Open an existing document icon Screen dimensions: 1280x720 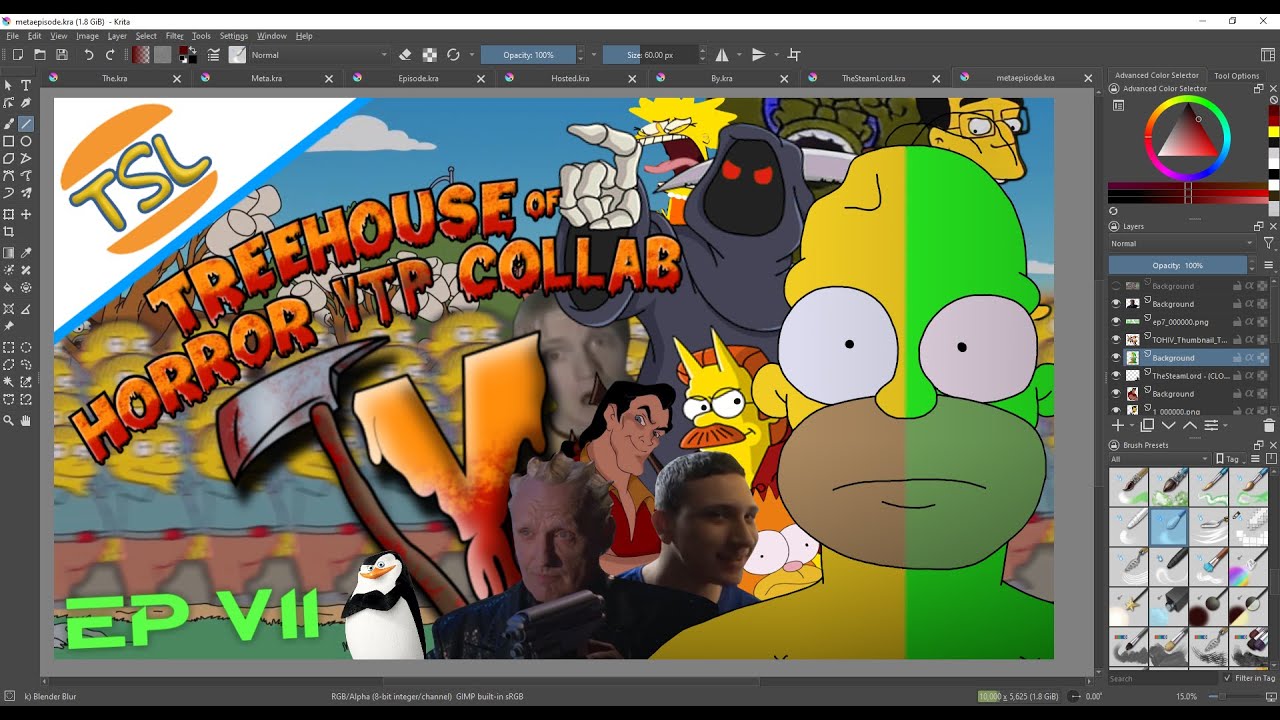[40, 55]
